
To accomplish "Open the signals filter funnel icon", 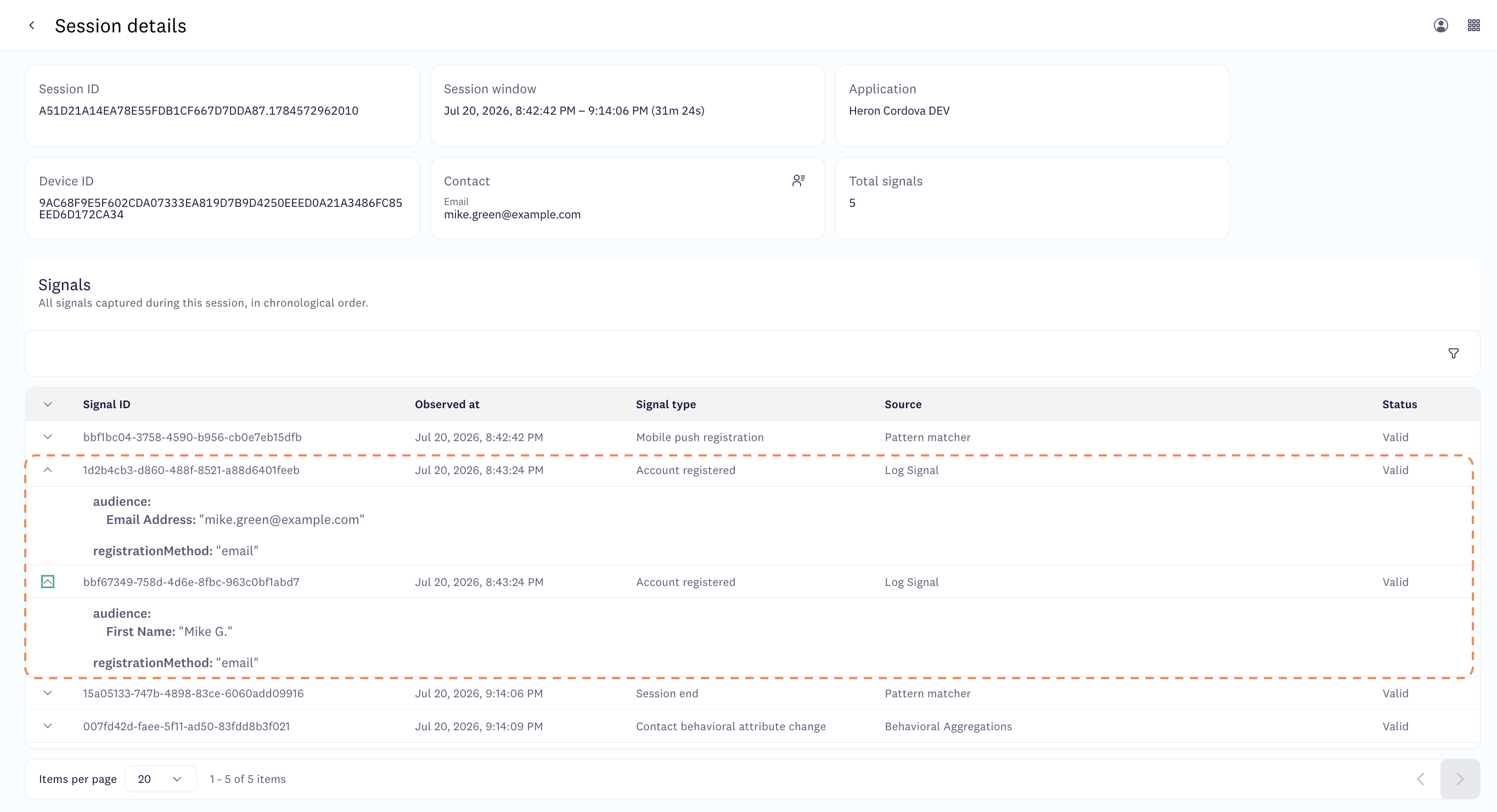I will click(1454, 353).
